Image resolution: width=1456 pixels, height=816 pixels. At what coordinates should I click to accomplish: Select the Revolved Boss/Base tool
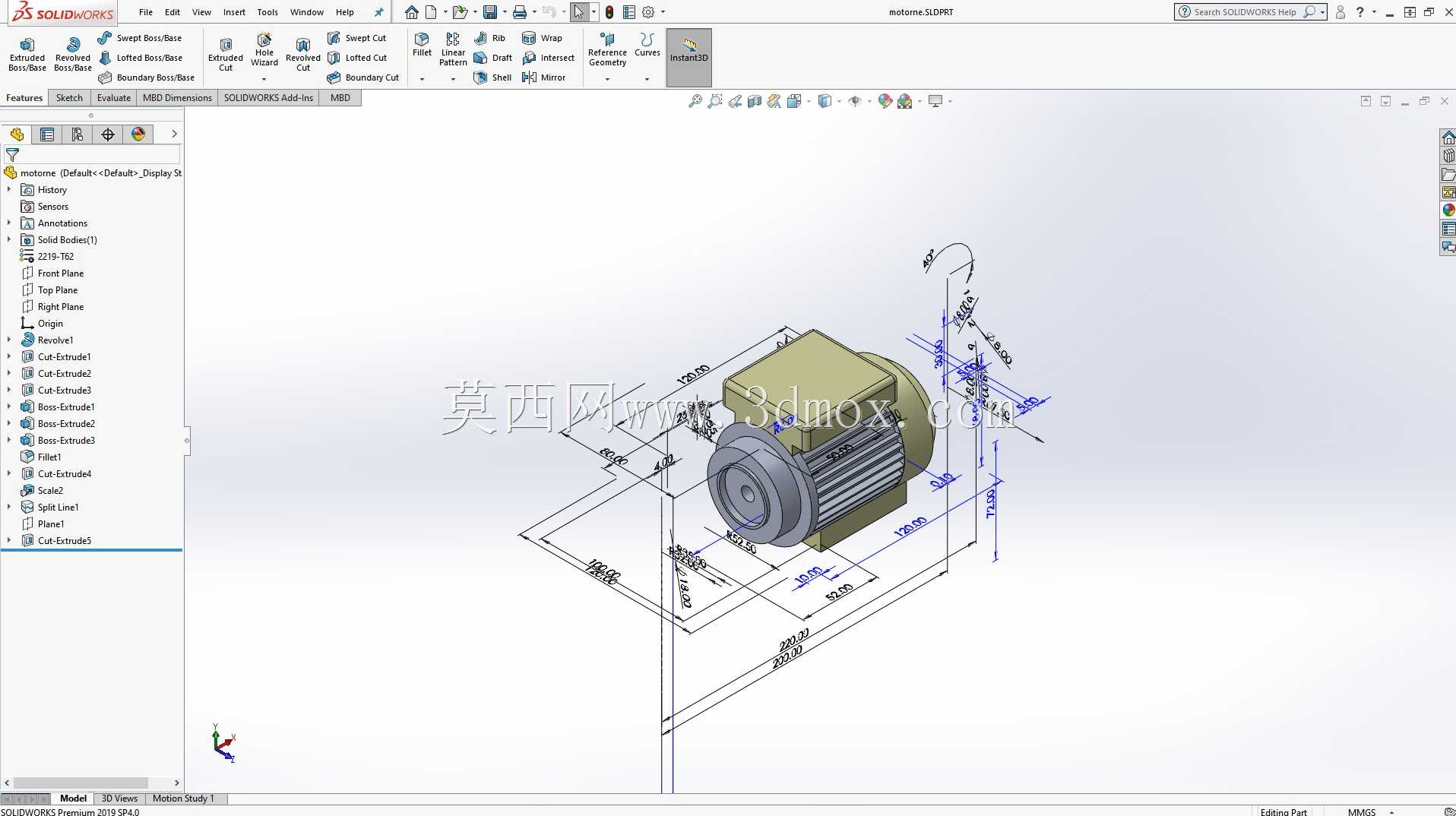pyautogui.click(x=73, y=54)
